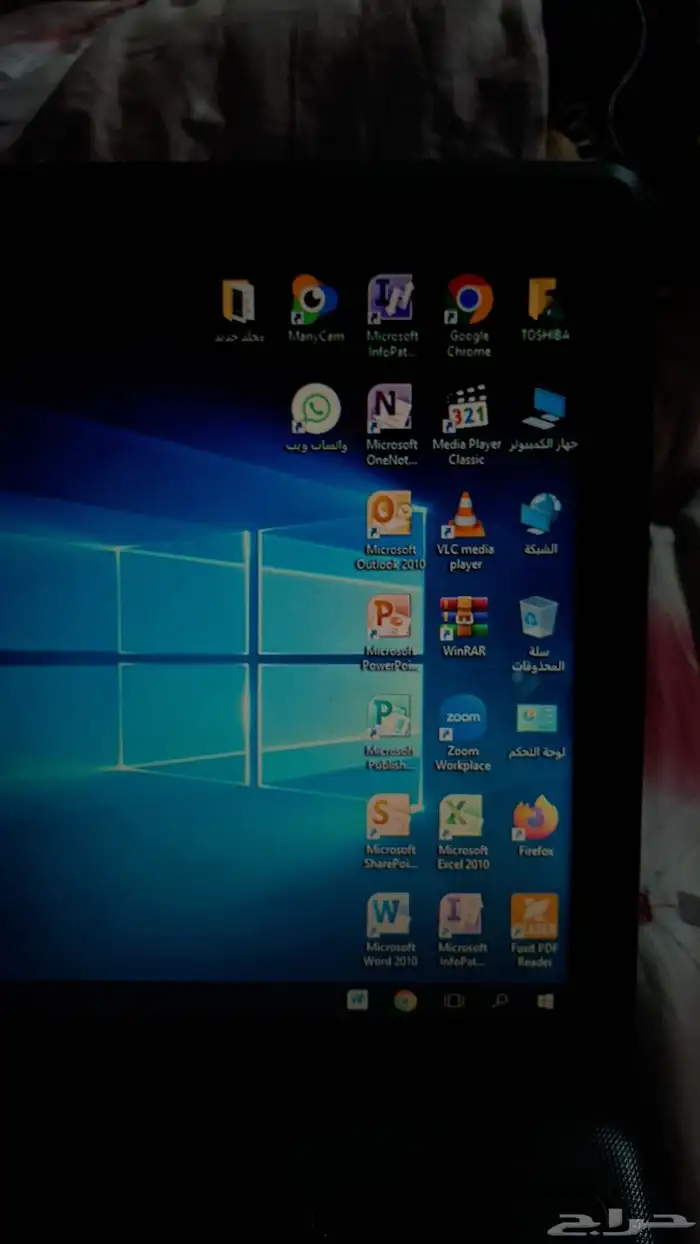Select the Recycle Bin desktop icon
The width and height of the screenshot is (700, 1244).
pyautogui.click(x=538, y=618)
